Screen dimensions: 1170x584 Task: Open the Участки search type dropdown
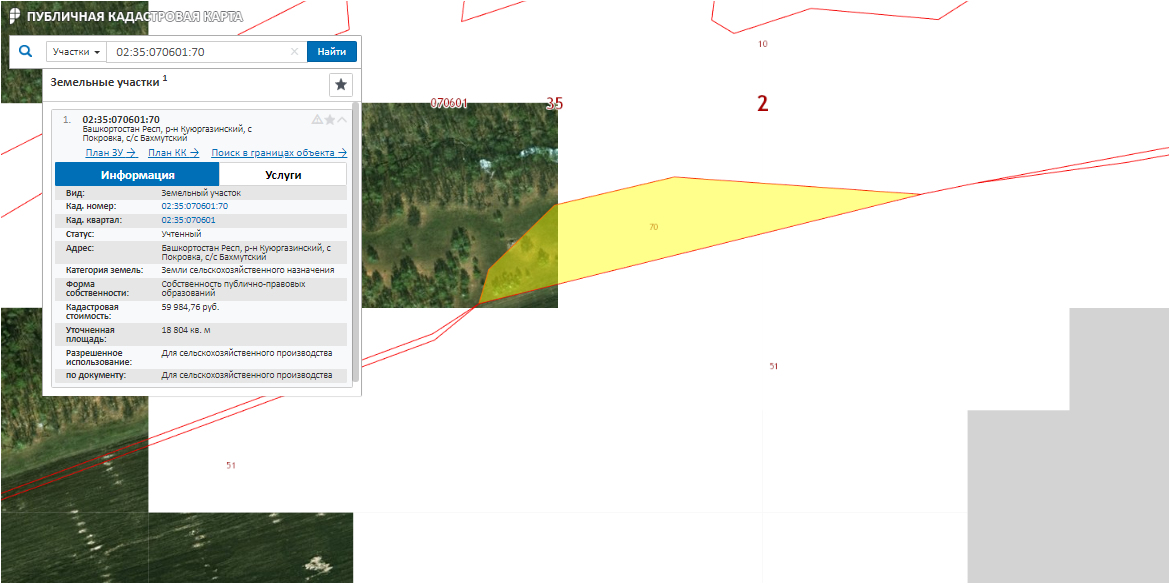(x=76, y=52)
